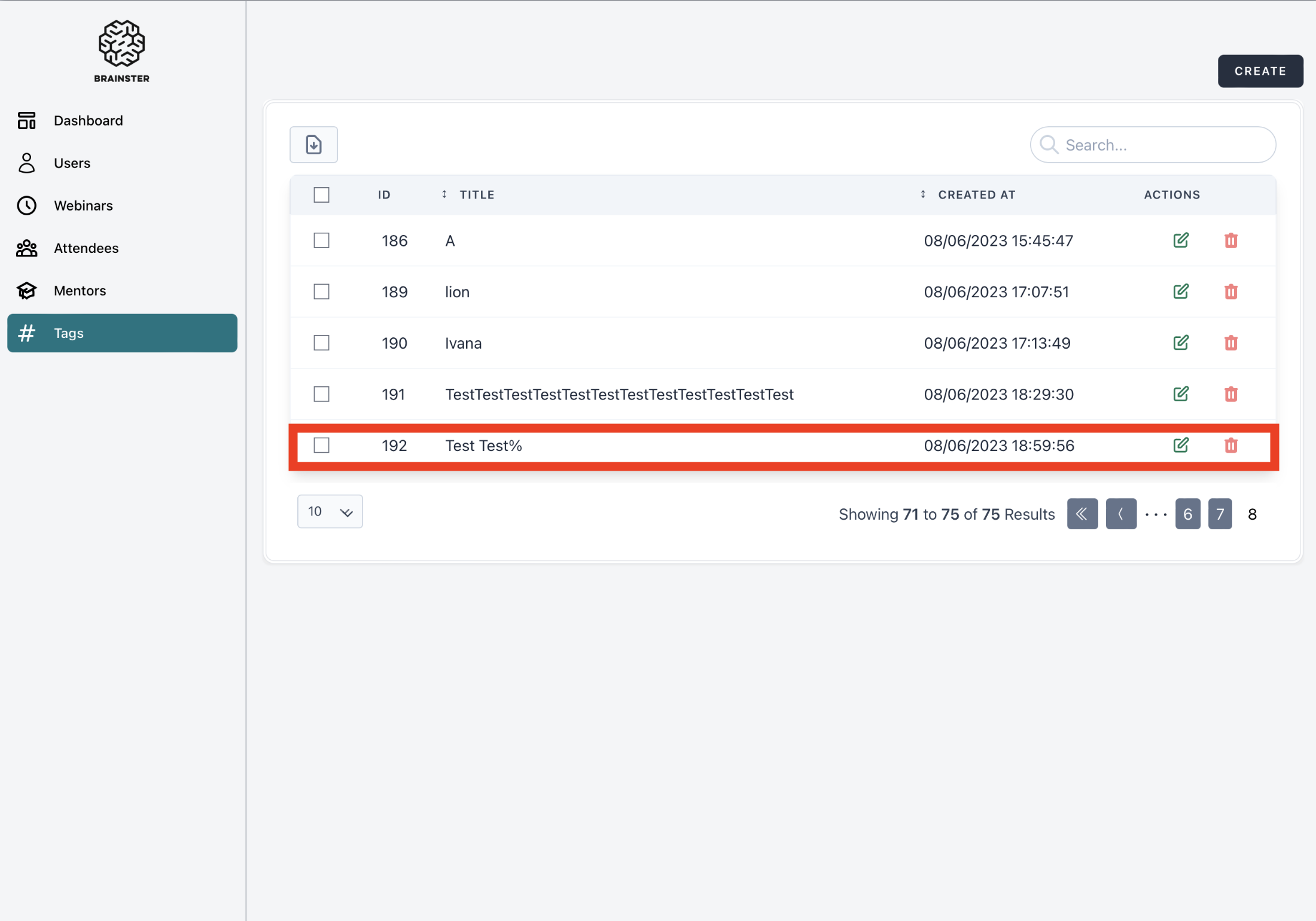Delete the Ivana tag
Viewport: 1316px width, 921px height.
coord(1230,343)
